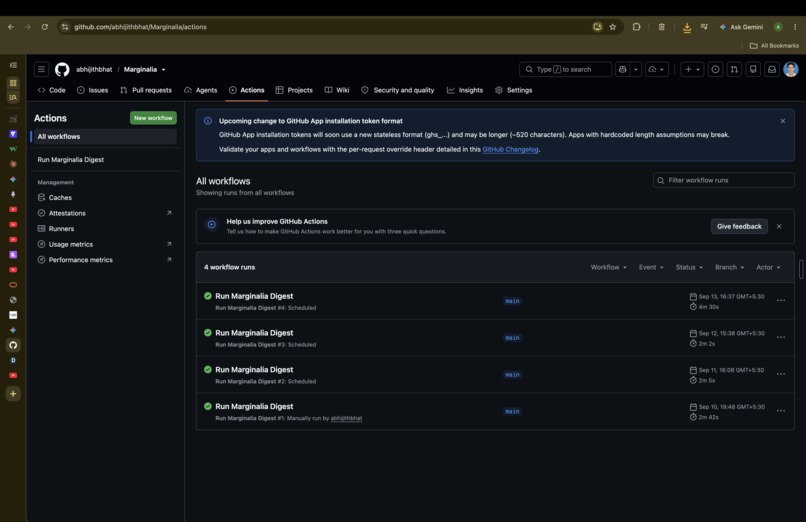
Task: Open the Code tab
Action: (x=51, y=90)
